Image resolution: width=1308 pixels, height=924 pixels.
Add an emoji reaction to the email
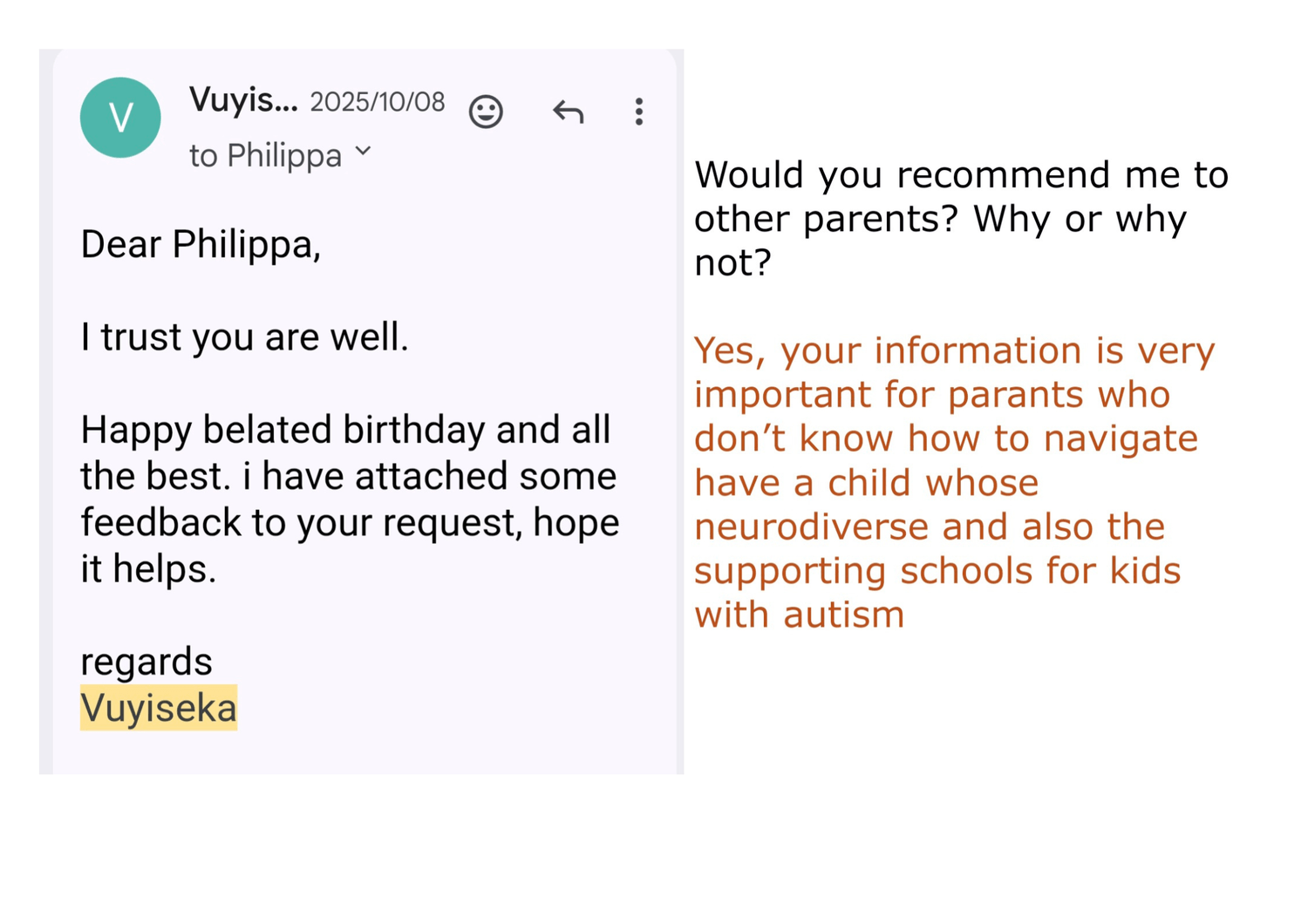486,112
